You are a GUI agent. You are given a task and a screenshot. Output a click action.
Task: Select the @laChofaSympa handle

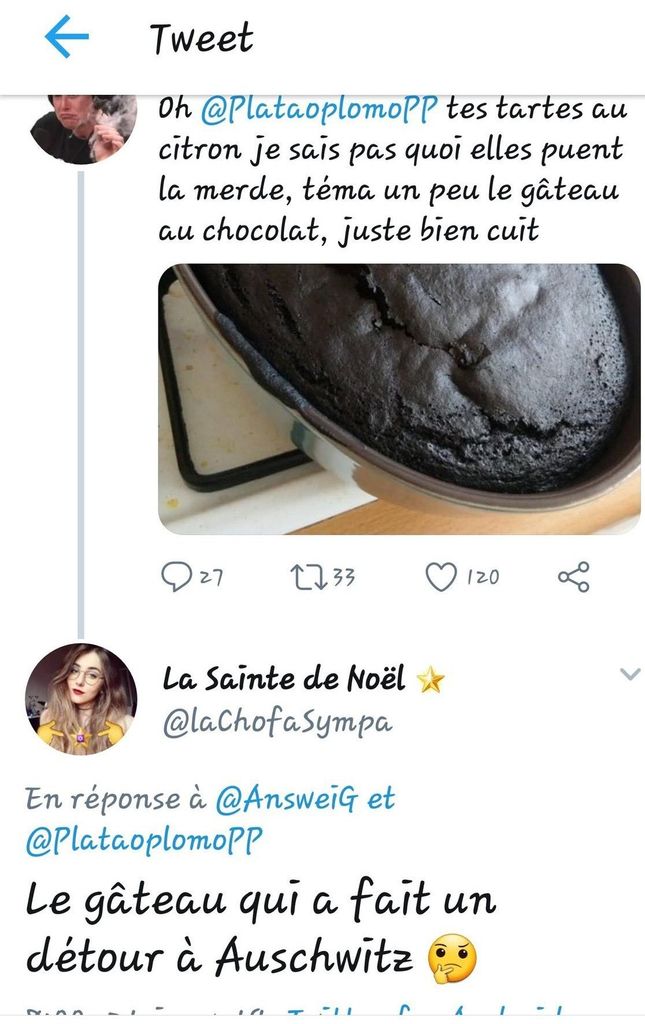pyautogui.click(x=278, y=722)
